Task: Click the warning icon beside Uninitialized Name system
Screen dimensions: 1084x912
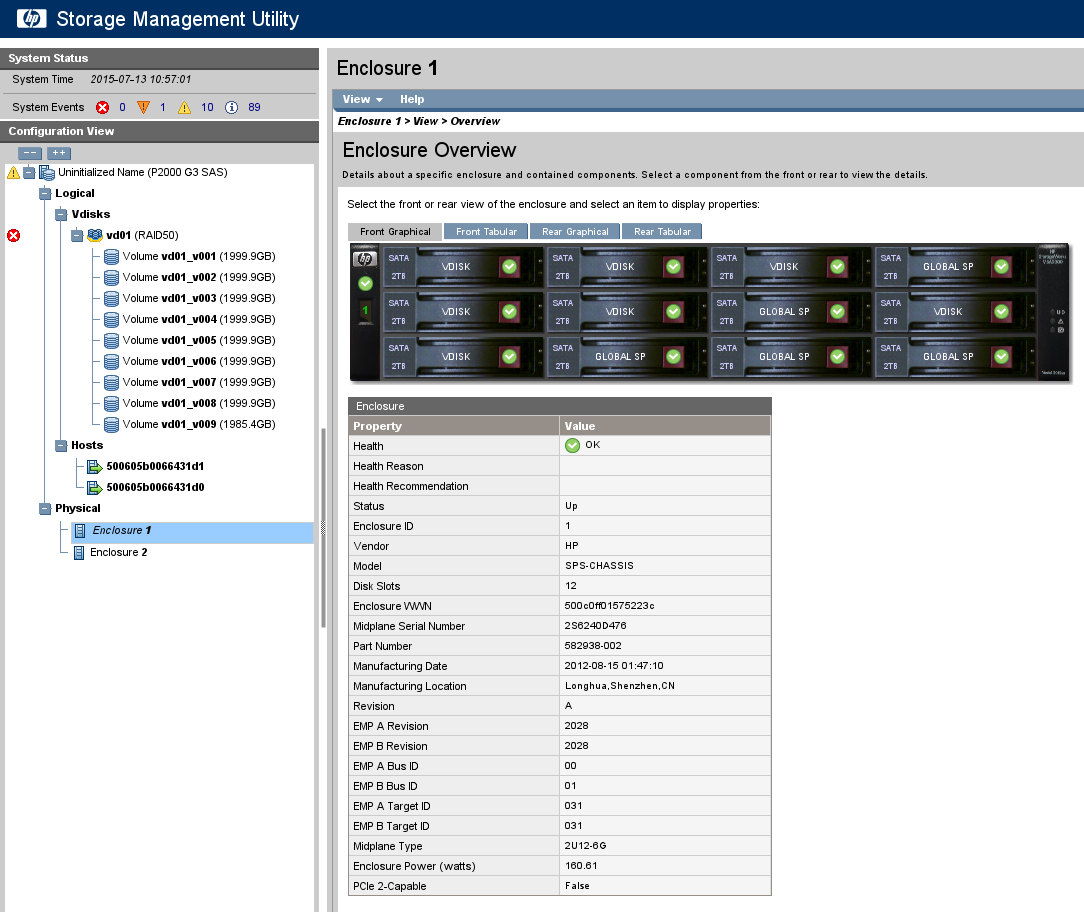Action: (13, 172)
